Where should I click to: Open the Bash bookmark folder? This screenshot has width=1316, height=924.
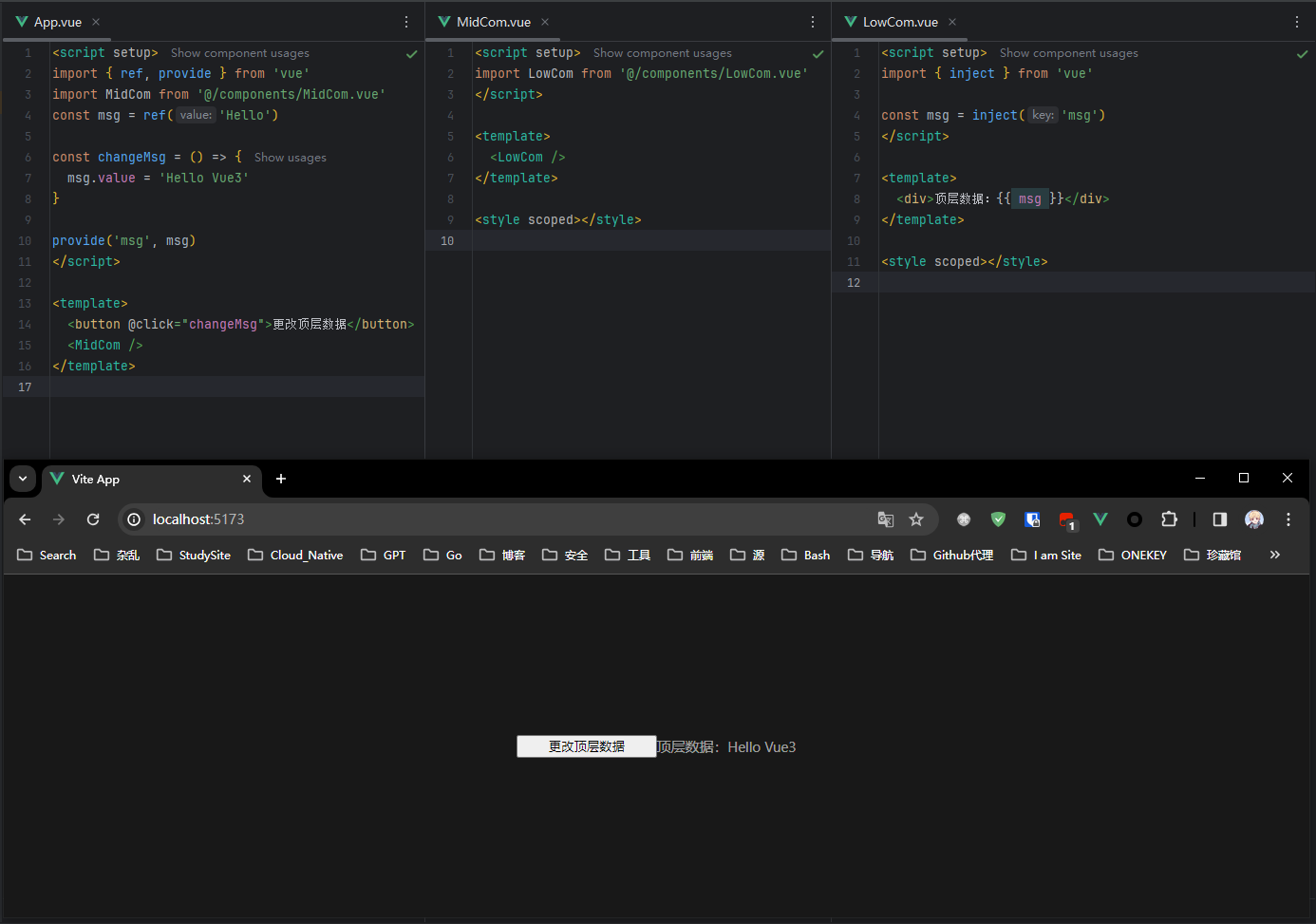pyautogui.click(x=805, y=555)
